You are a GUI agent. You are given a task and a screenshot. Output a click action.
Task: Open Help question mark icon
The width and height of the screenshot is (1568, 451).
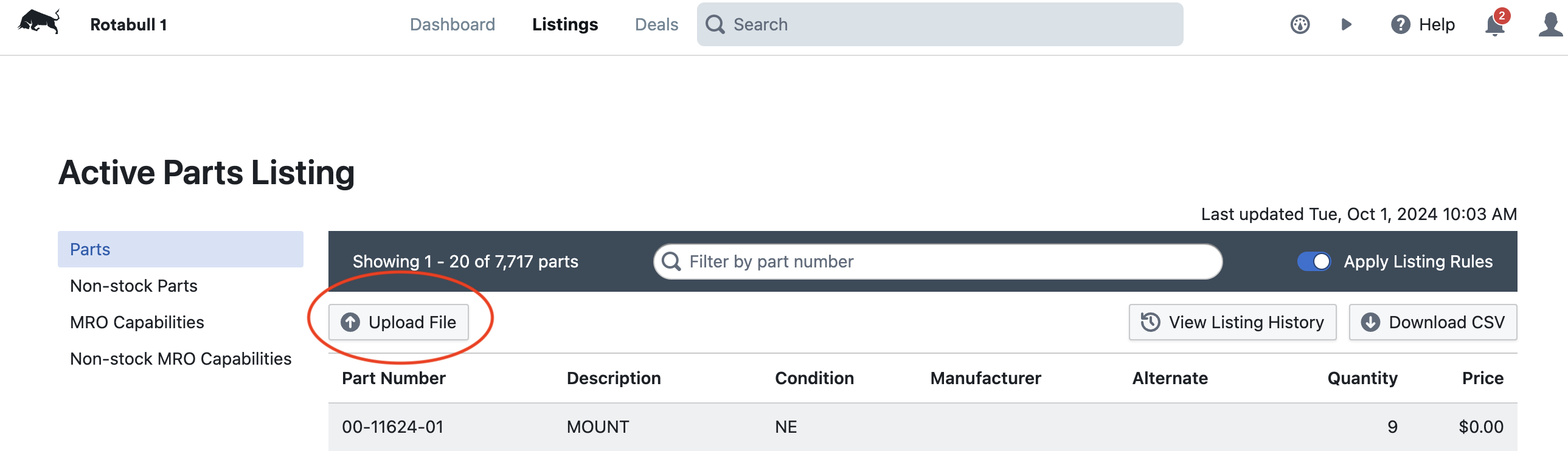pyautogui.click(x=1400, y=24)
